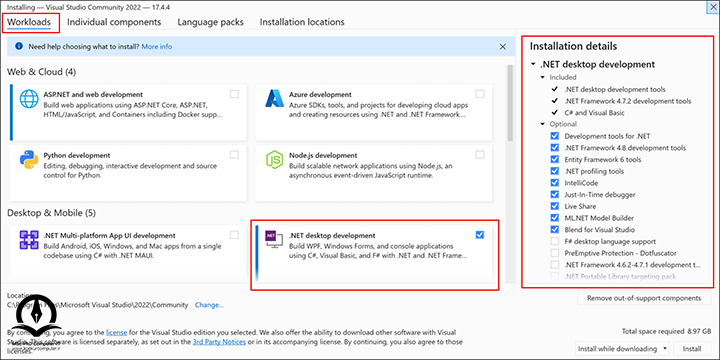Image resolution: width=720 pixels, height=360 pixels.
Task: Open the Install while downloading dropdown
Action: pyautogui.click(x=622, y=349)
